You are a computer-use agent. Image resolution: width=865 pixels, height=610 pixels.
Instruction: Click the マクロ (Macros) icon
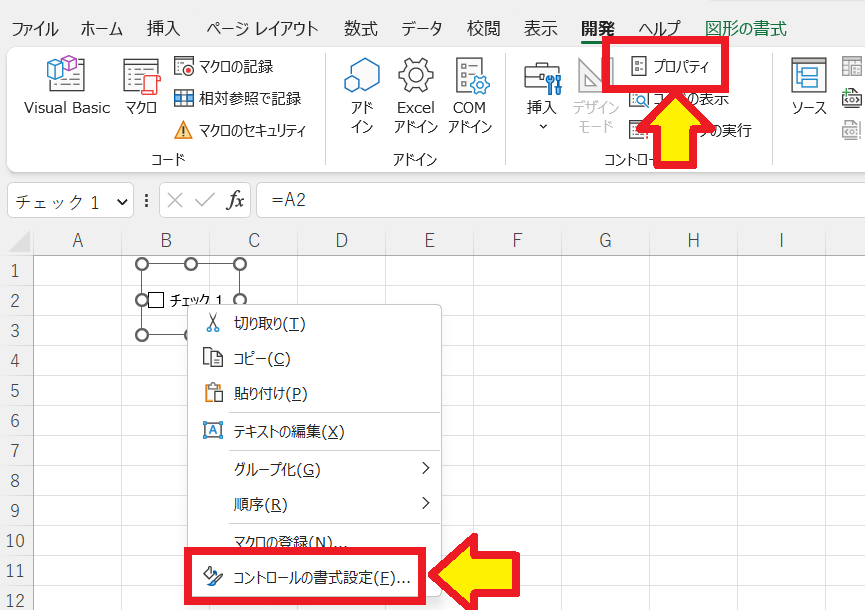coord(141,87)
